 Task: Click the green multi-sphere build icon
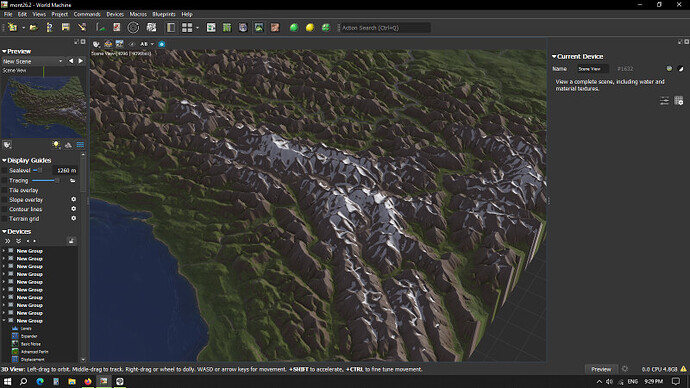pos(326,27)
